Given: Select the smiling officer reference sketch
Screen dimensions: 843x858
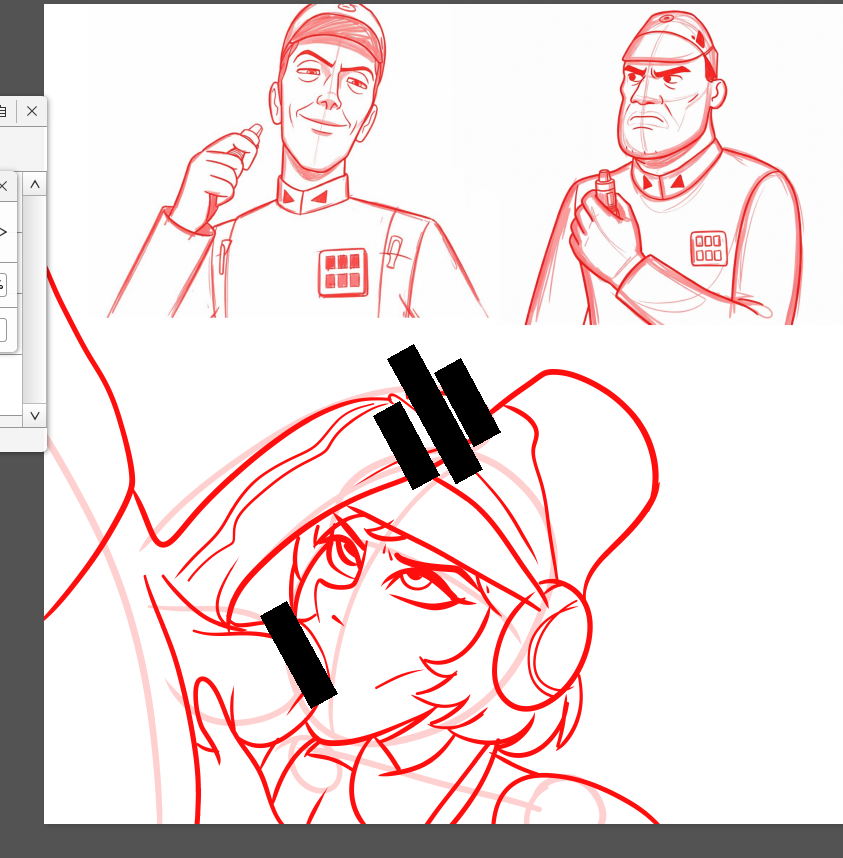Looking at the screenshot, I should coord(298,161).
